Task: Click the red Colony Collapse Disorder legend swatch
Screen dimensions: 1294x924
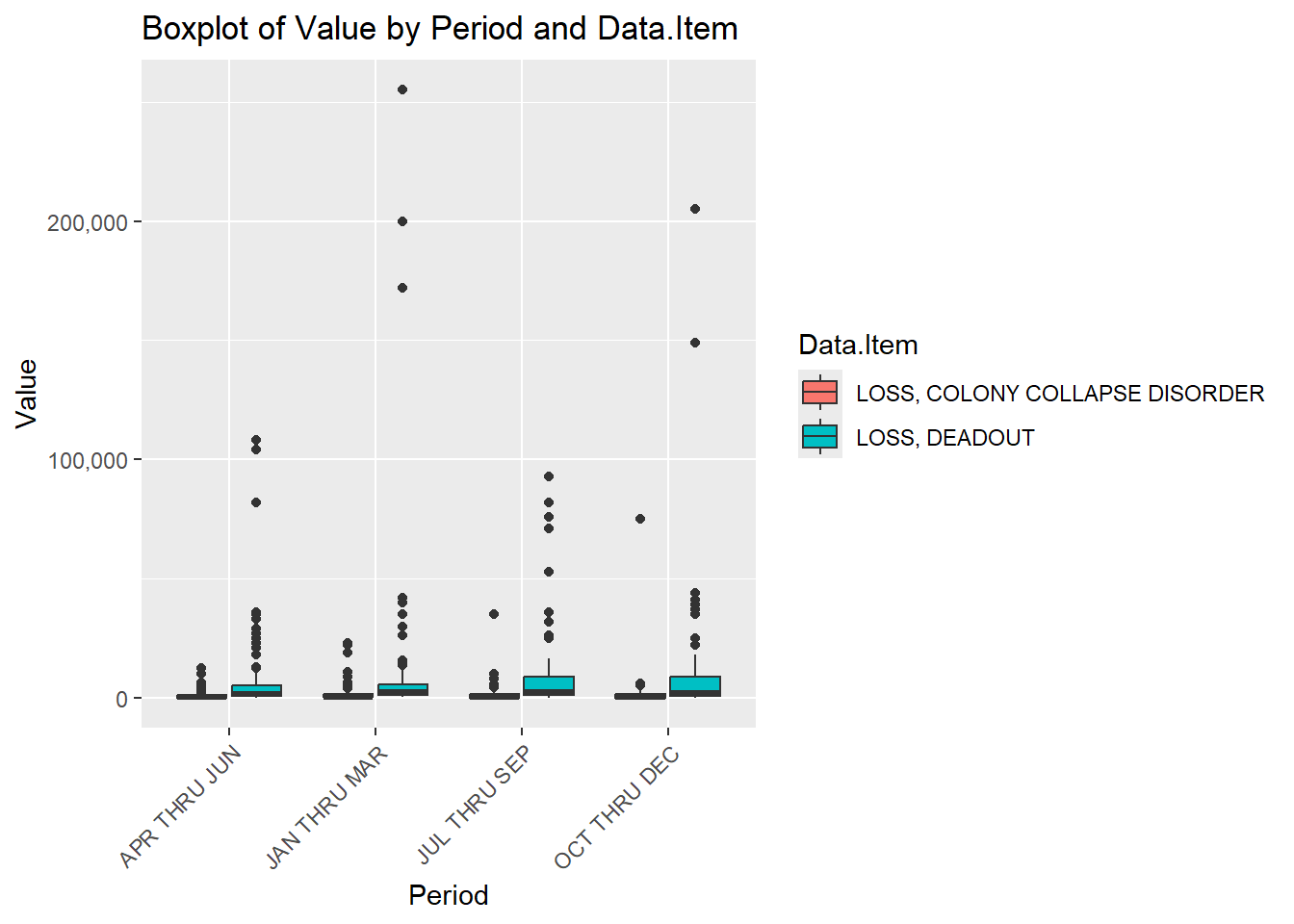Action: (819, 393)
